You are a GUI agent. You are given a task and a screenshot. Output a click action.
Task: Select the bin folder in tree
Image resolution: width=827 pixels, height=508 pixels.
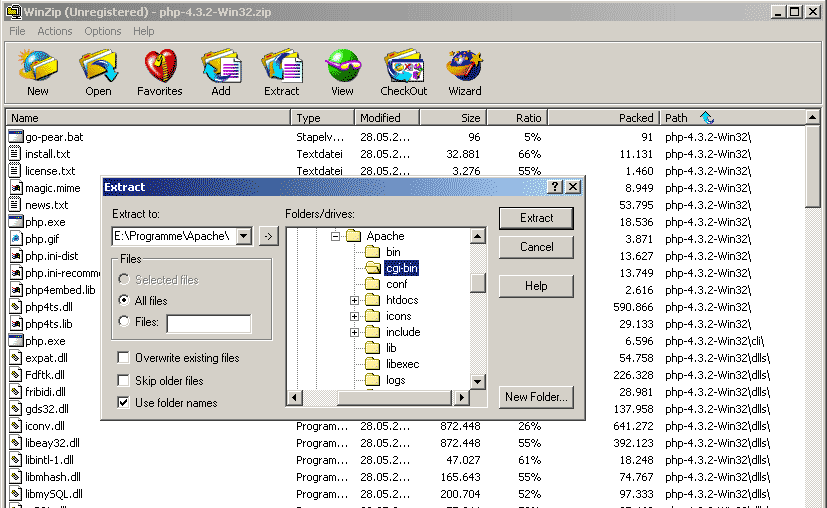(x=393, y=252)
